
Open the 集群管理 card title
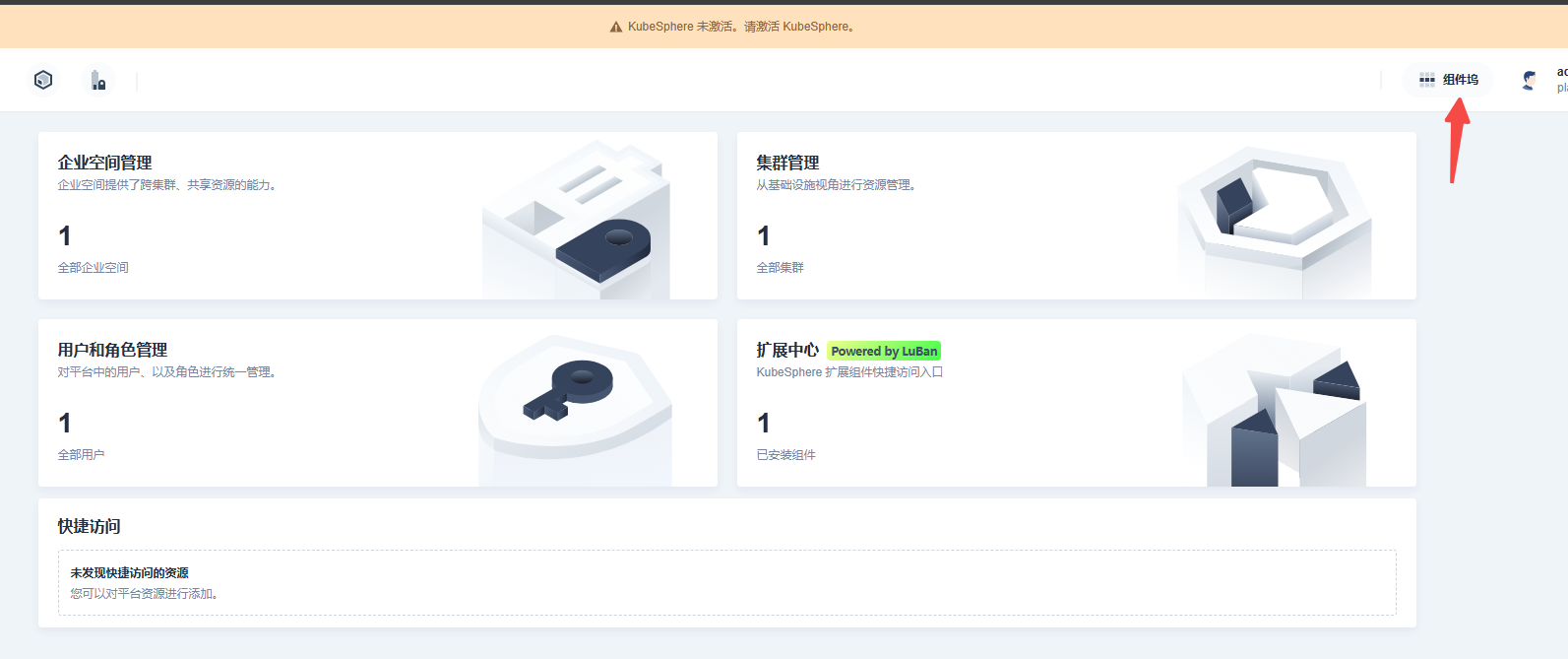click(787, 163)
